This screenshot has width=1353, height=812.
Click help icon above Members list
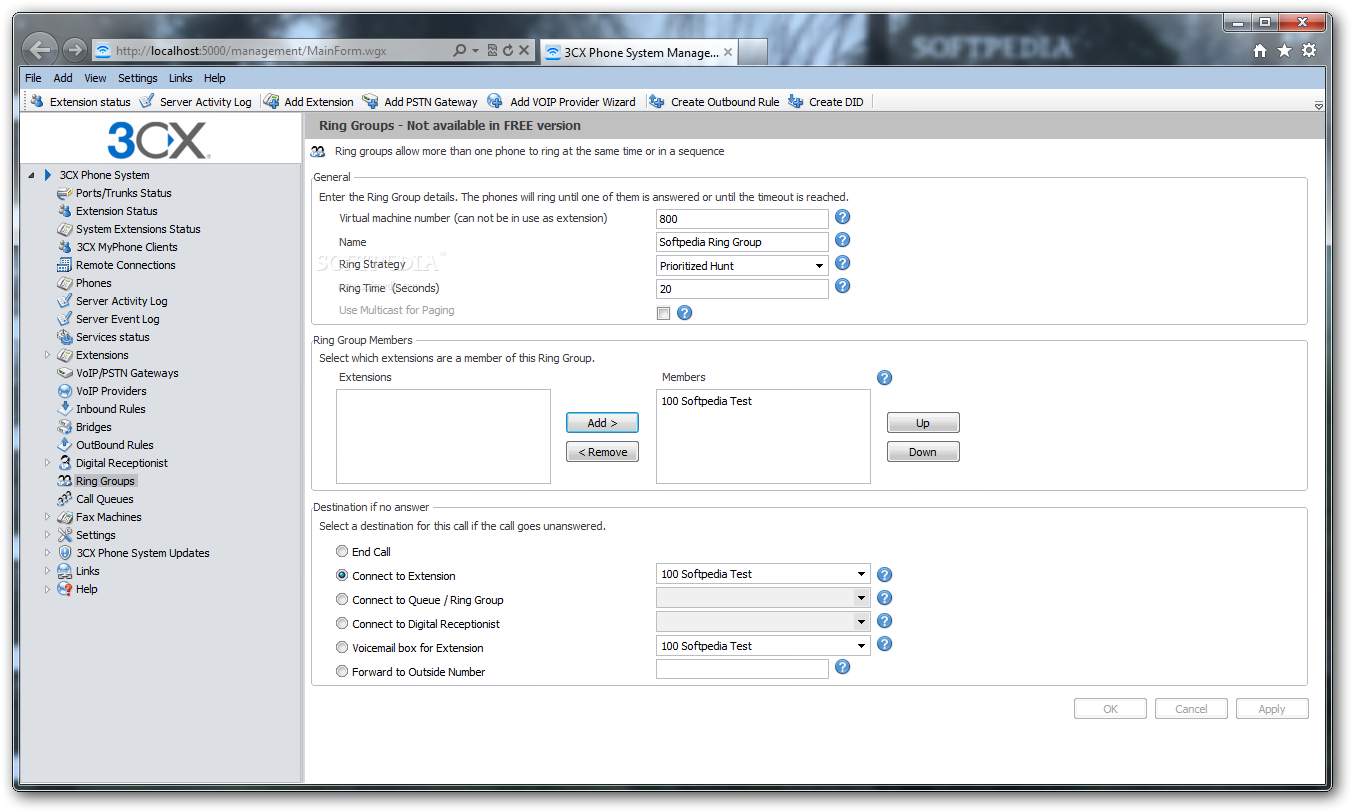(x=884, y=378)
